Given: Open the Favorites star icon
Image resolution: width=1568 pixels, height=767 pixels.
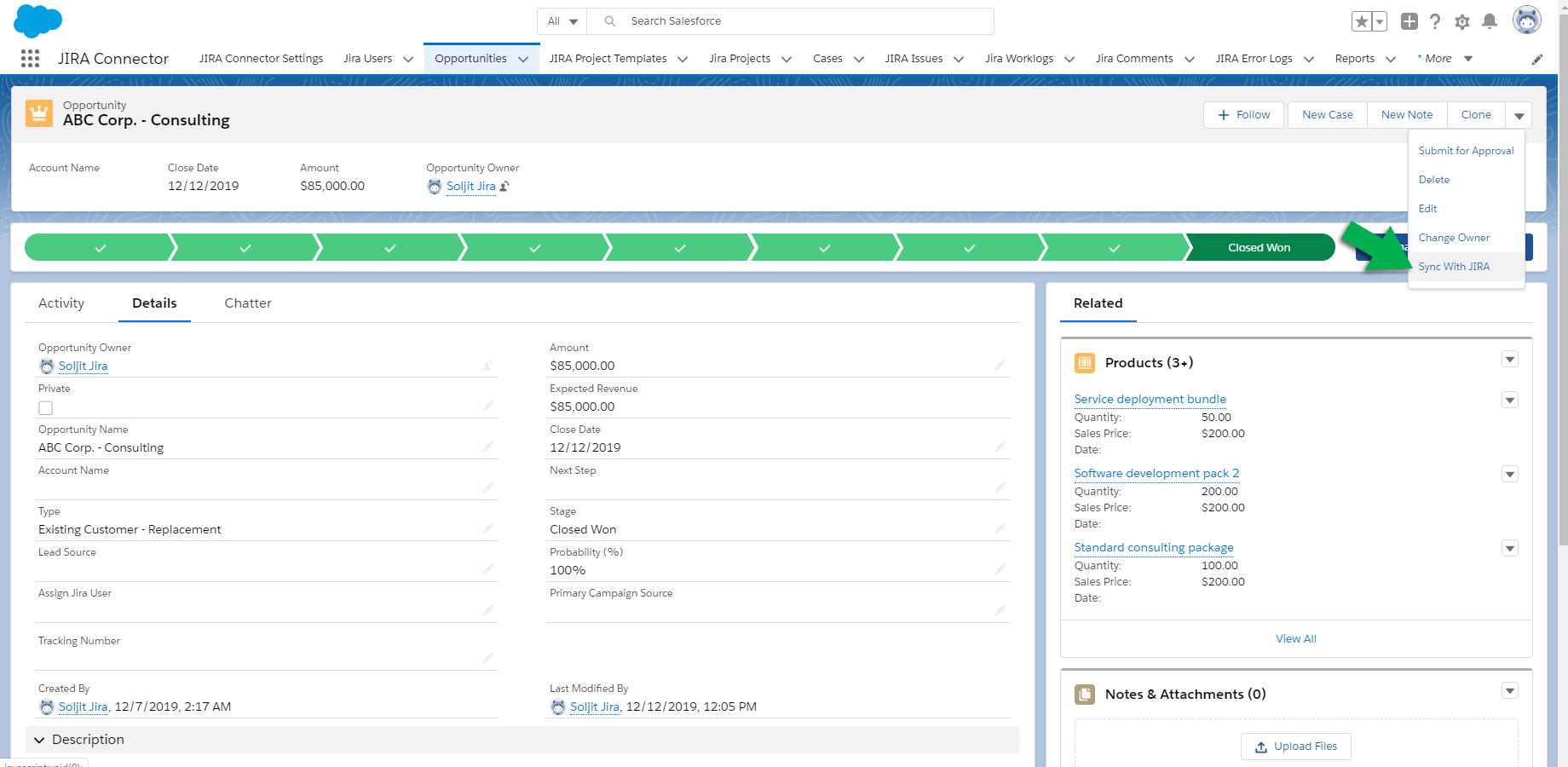Looking at the screenshot, I should tap(1362, 21).
